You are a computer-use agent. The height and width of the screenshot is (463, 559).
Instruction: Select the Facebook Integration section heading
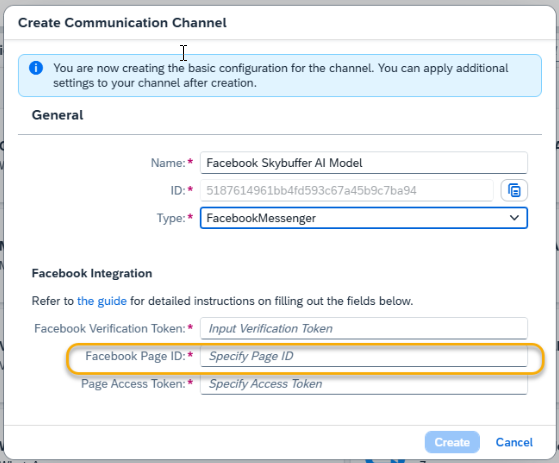coord(92,273)
